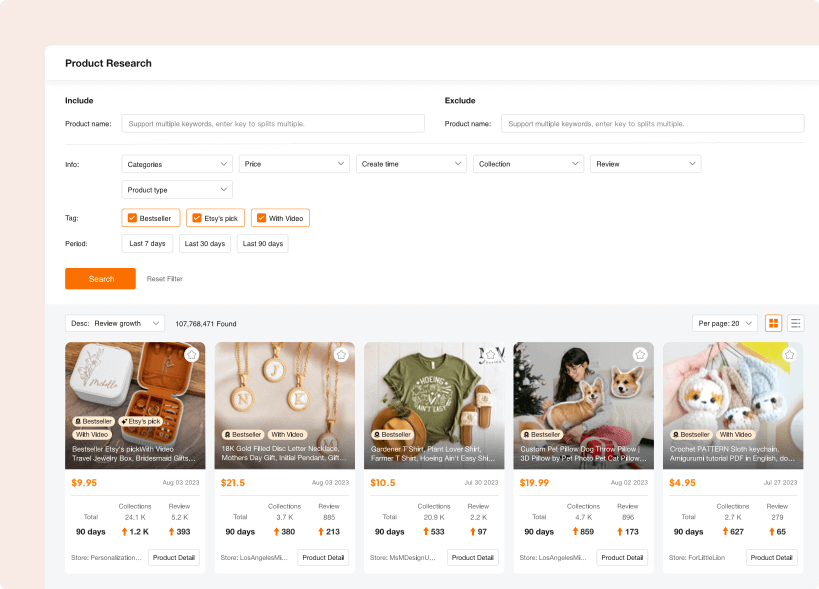Click the Bestseller badge on the pet pillow card
This screenshot has height=589, width=819.
pos(542,435)
